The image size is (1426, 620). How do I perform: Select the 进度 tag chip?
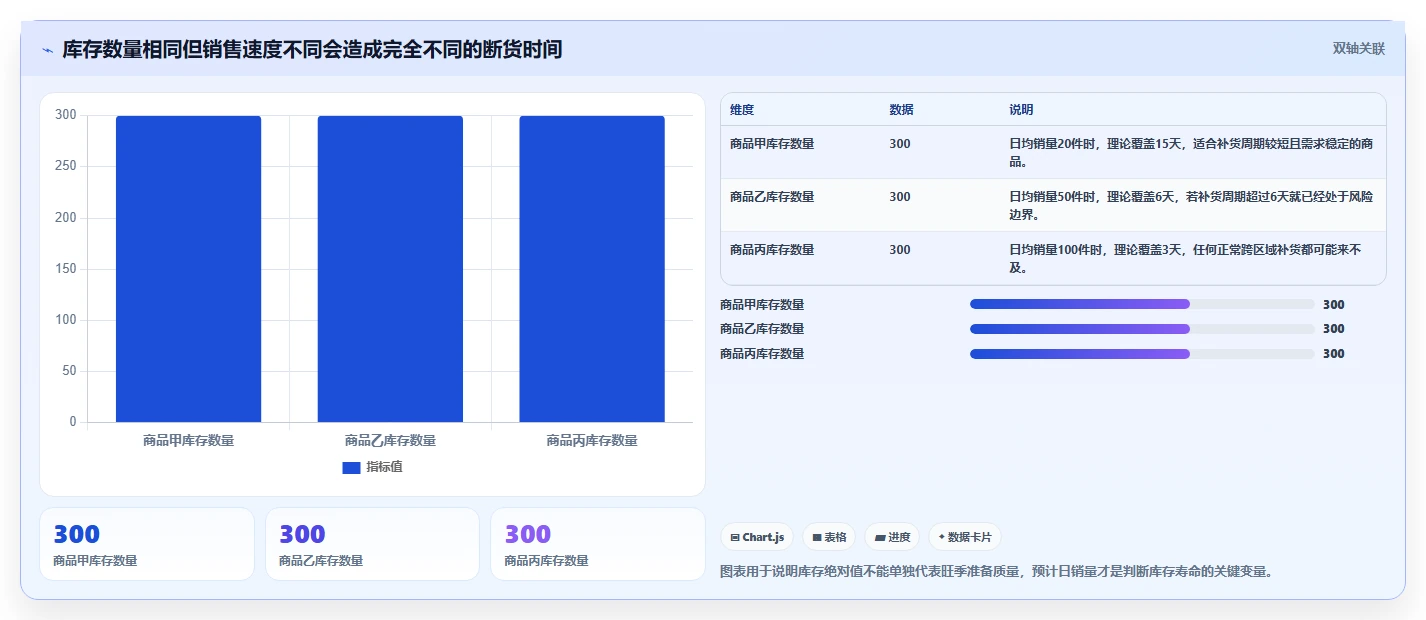tap(892, 537)
